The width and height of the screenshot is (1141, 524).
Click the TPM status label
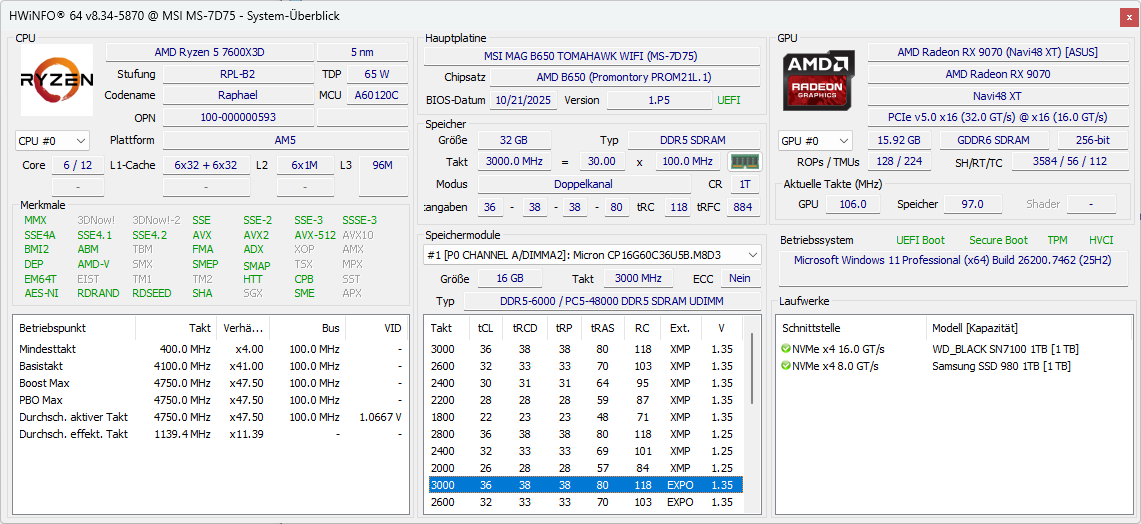1057,240
